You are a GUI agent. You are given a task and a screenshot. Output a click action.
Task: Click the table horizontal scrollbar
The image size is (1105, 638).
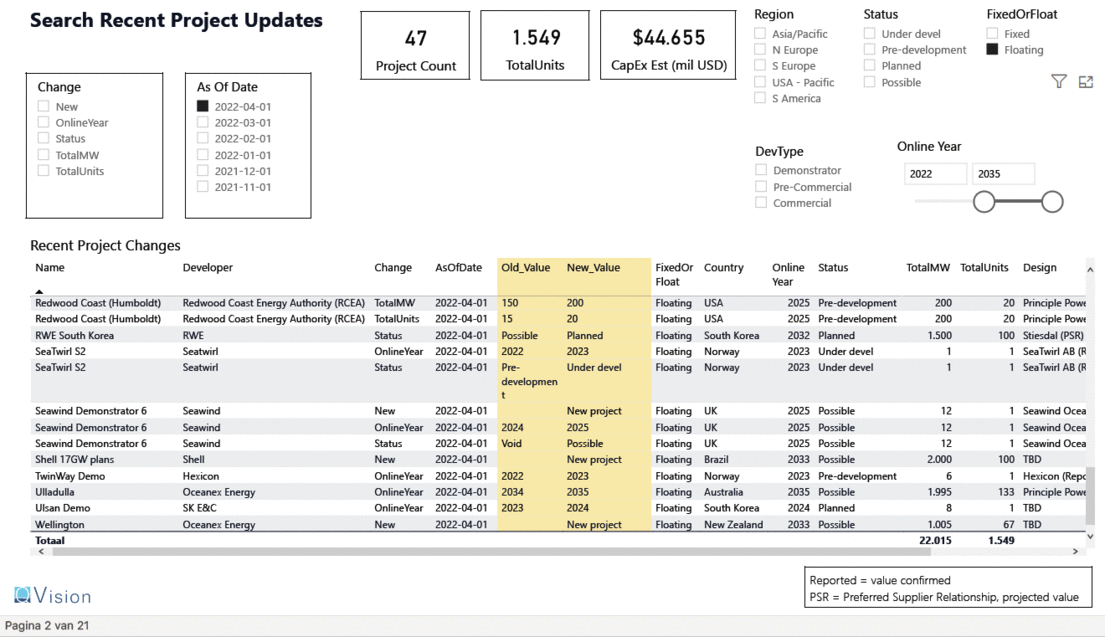(x=491, y=552)
